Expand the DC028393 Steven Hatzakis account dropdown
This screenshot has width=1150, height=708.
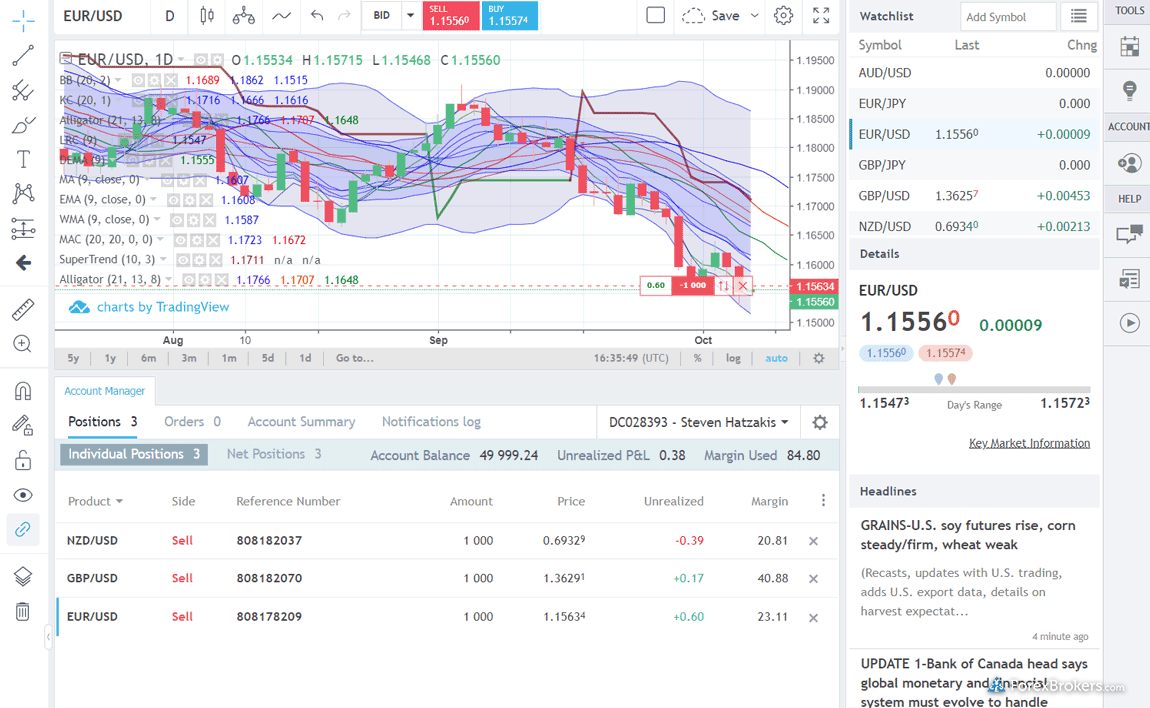click(698, 422)
